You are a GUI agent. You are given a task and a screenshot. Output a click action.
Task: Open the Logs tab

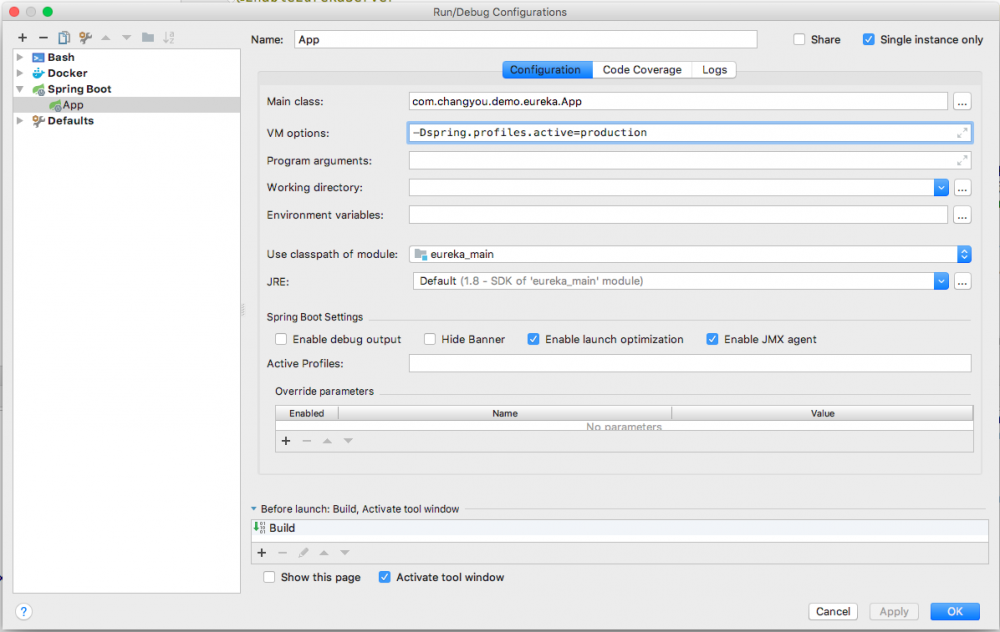714,70
